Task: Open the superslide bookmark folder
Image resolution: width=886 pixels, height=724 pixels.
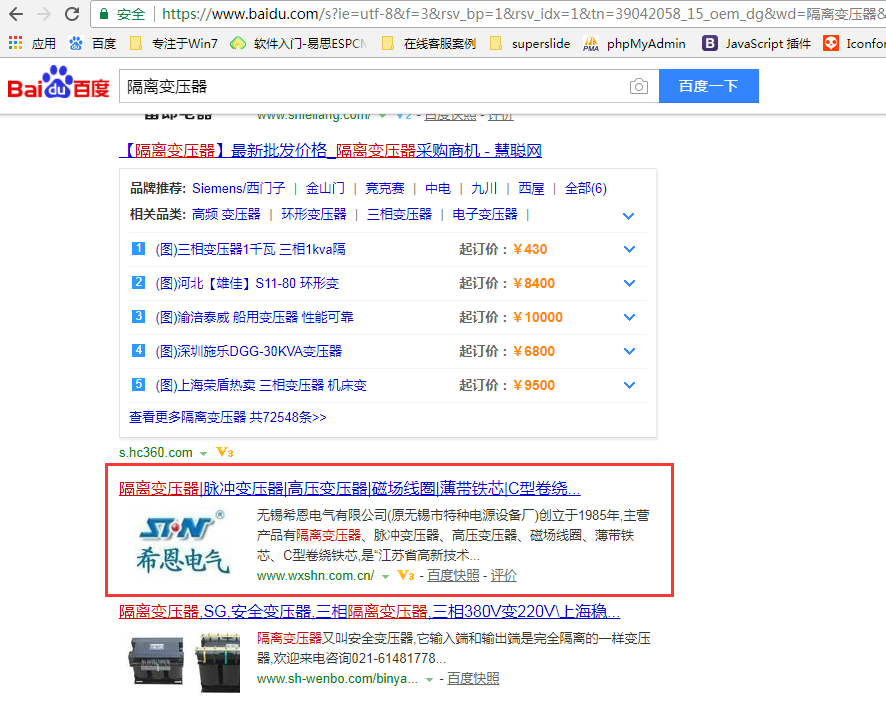Action: 530,43
